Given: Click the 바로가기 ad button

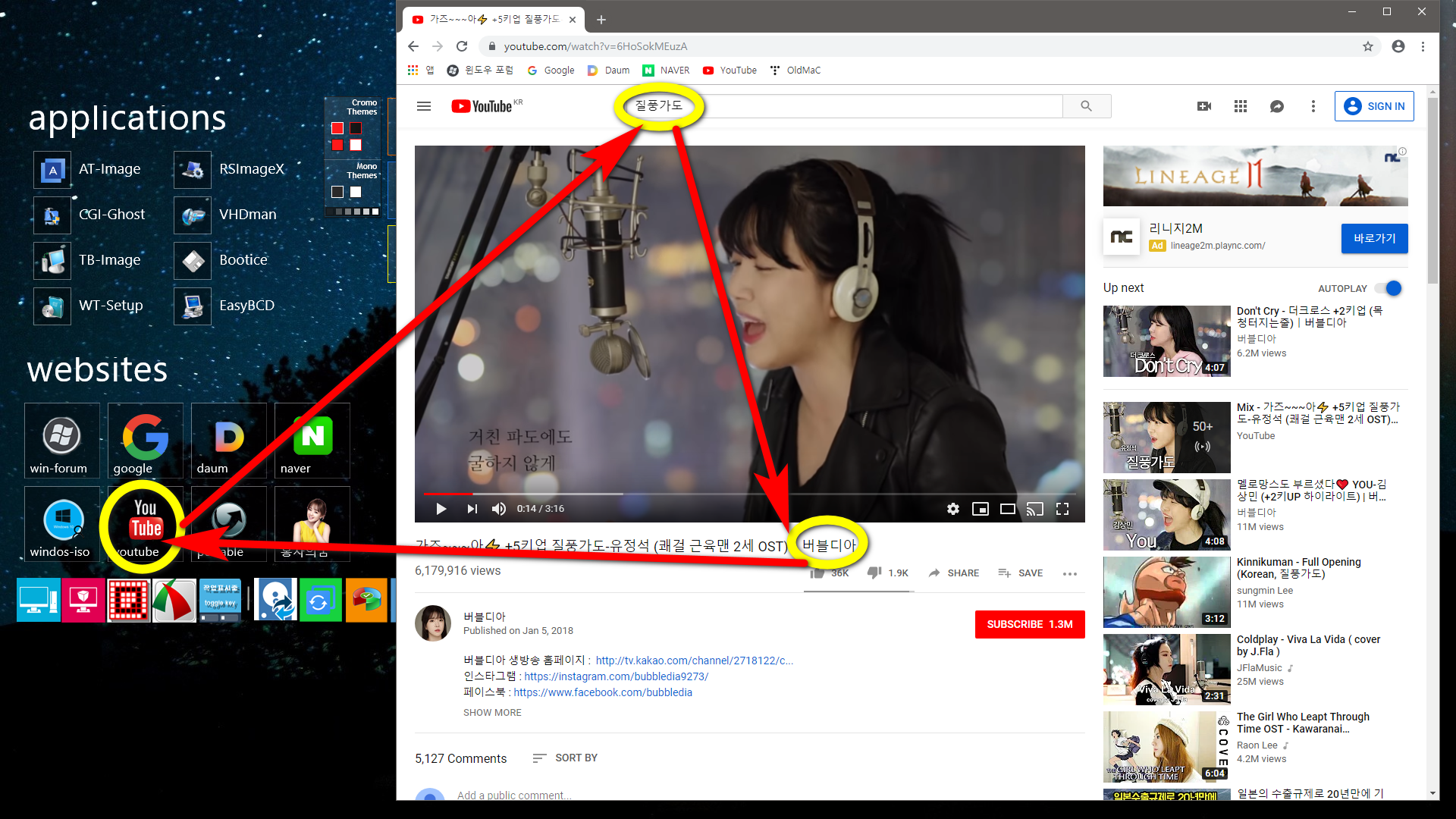Looking at the screenshot, I should [1374, 238].
